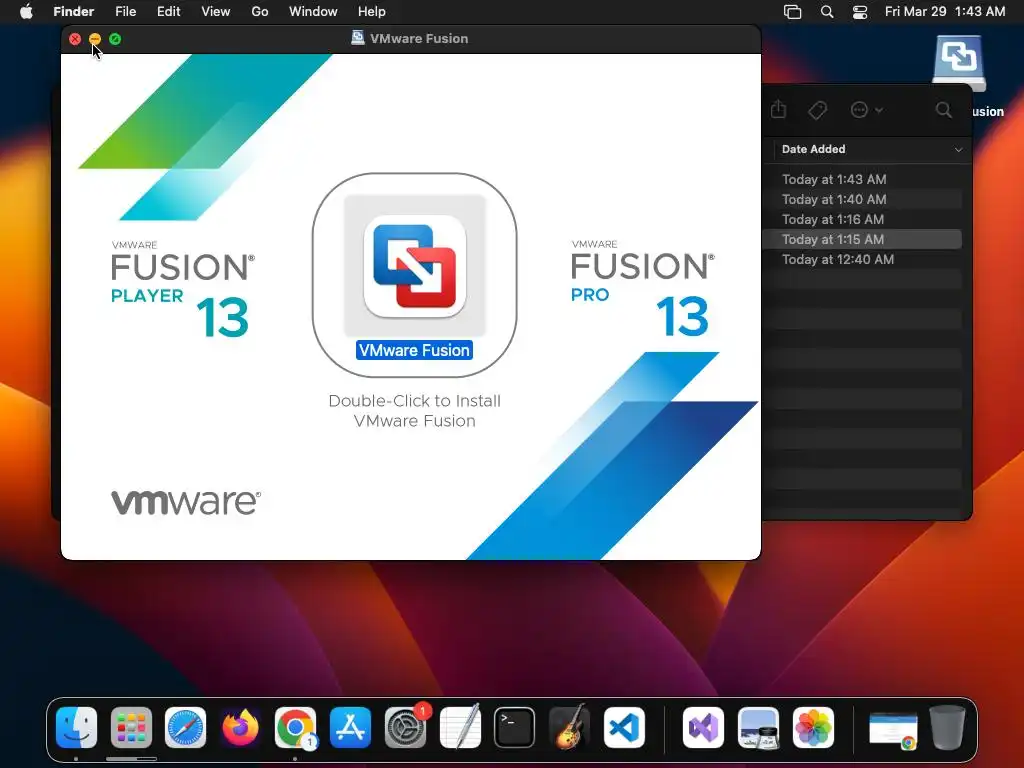Minimize the VMware Fusion window
This screenshot has width=1024, height=768.
(95, 39)
